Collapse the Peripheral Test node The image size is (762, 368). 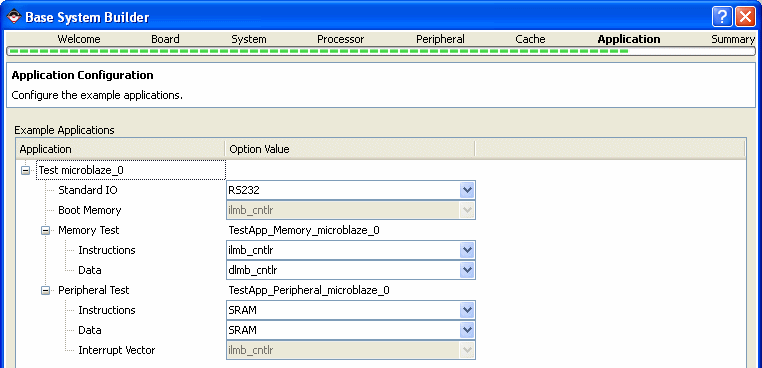(x=45, y=290)
